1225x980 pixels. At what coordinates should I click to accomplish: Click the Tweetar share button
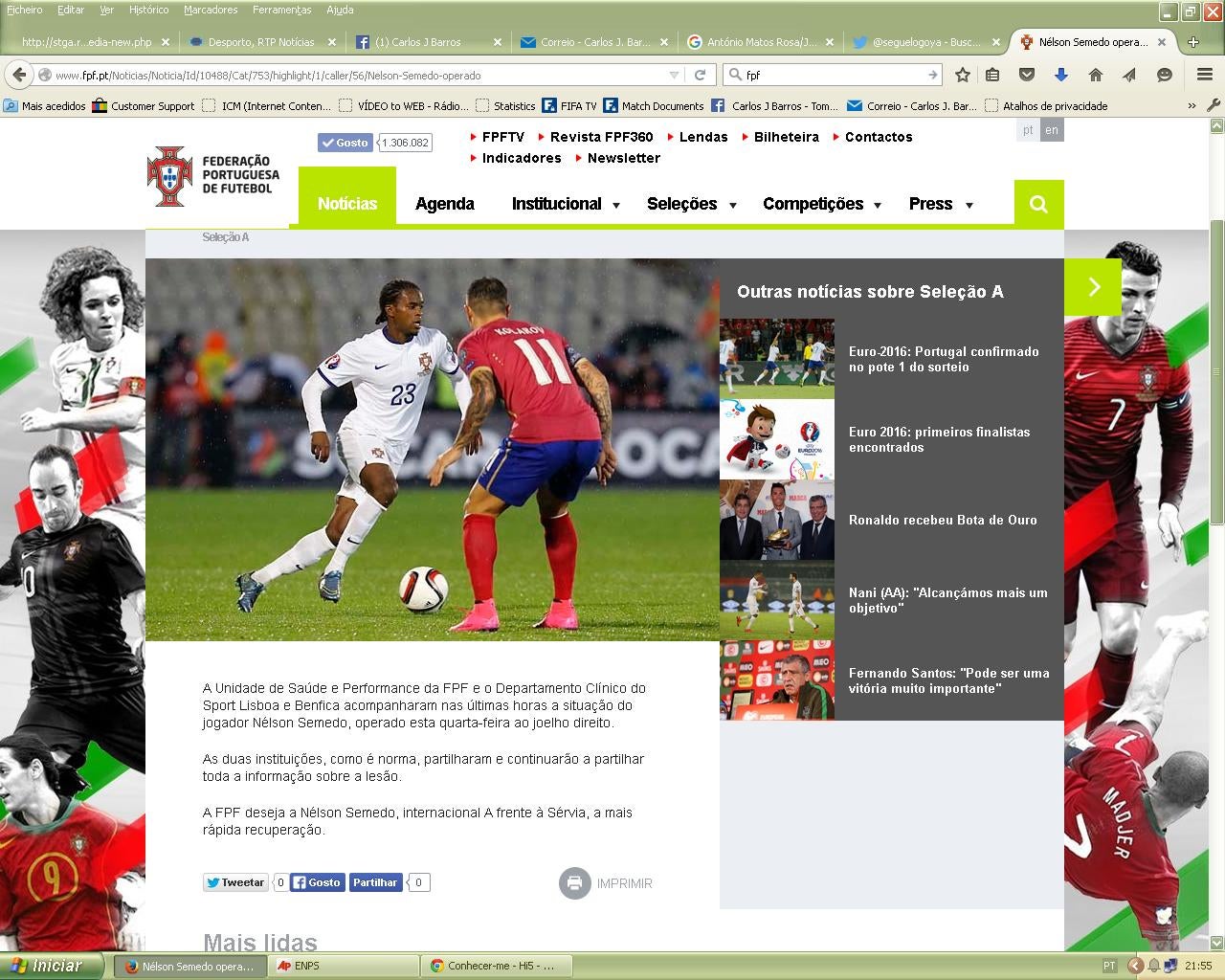[x=235, y=882]
